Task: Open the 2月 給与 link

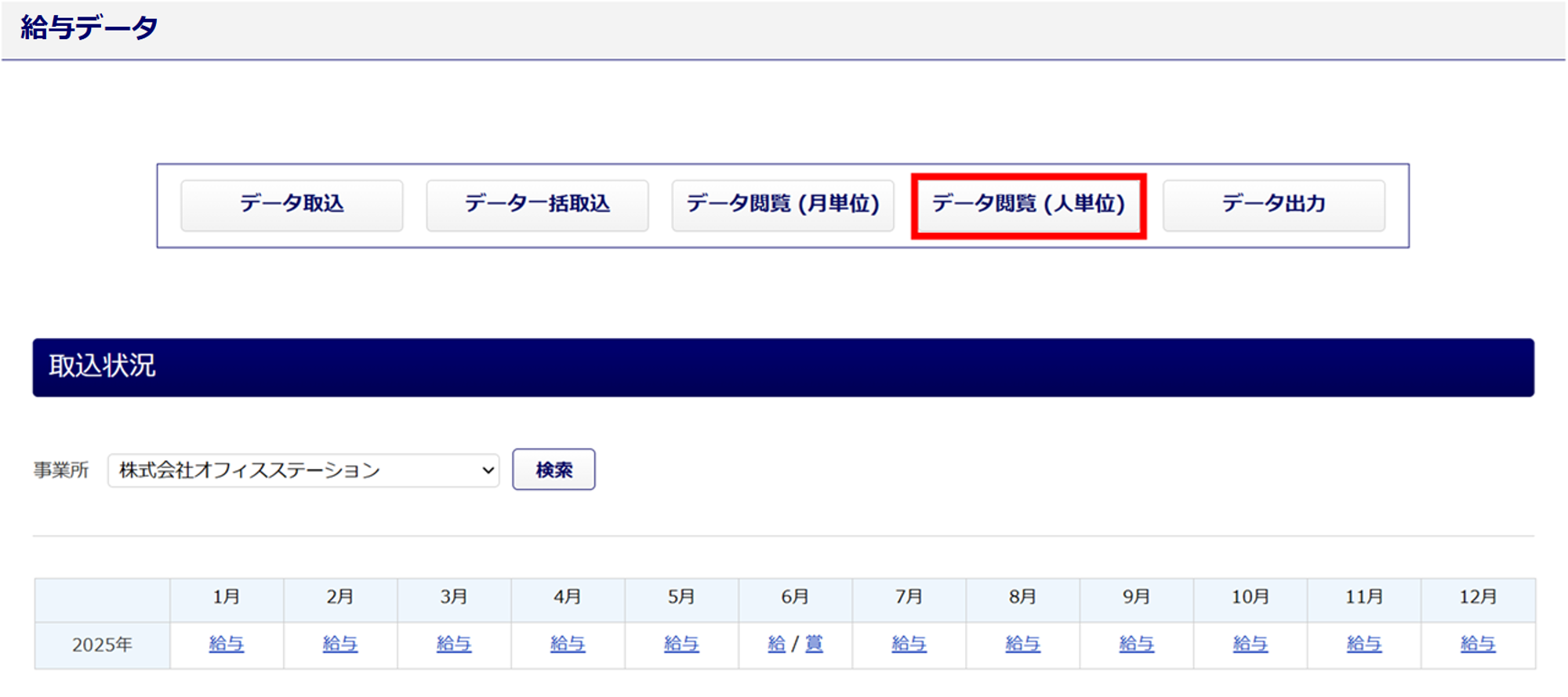Action: 340,644
